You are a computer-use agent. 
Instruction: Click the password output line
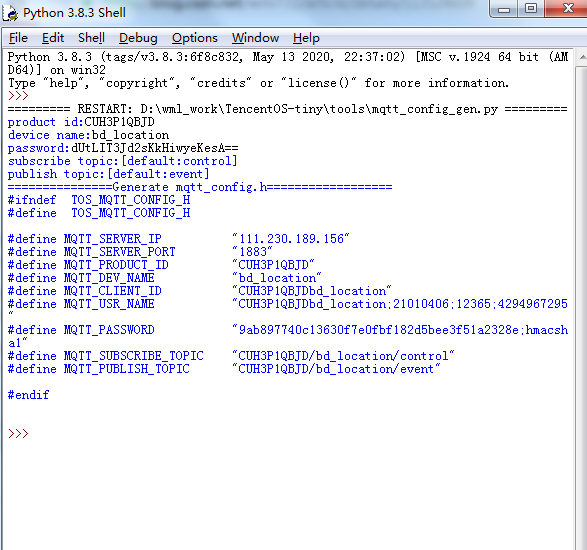coord(123,148)
